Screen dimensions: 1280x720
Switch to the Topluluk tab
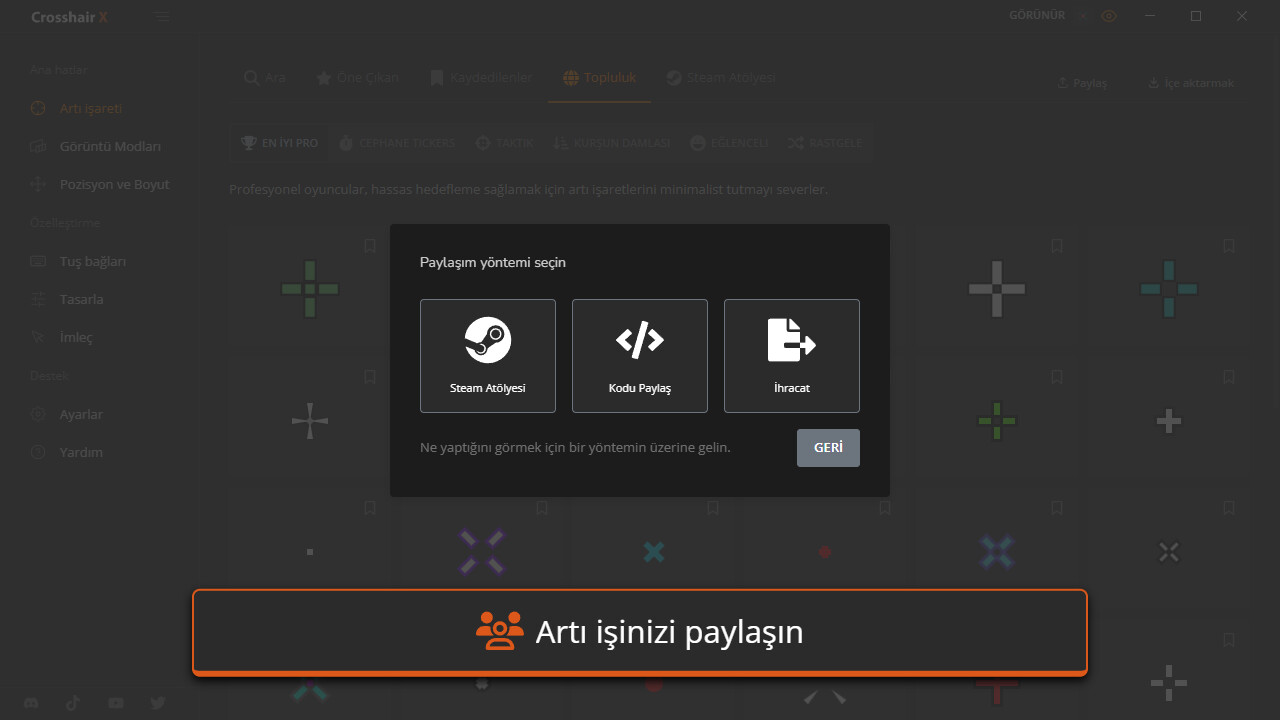tap(599, 78)
